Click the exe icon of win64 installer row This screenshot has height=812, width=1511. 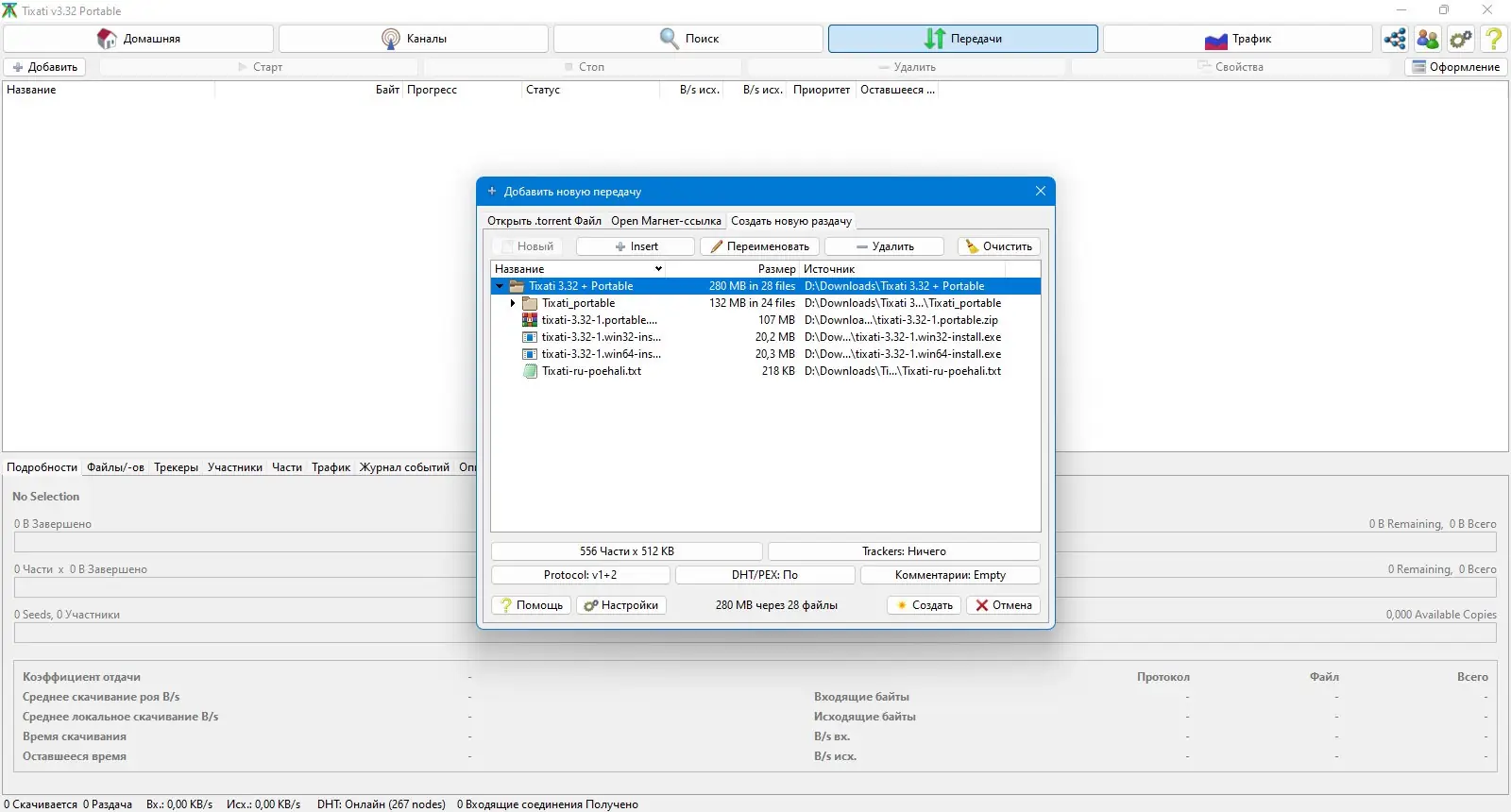(530, 354)
